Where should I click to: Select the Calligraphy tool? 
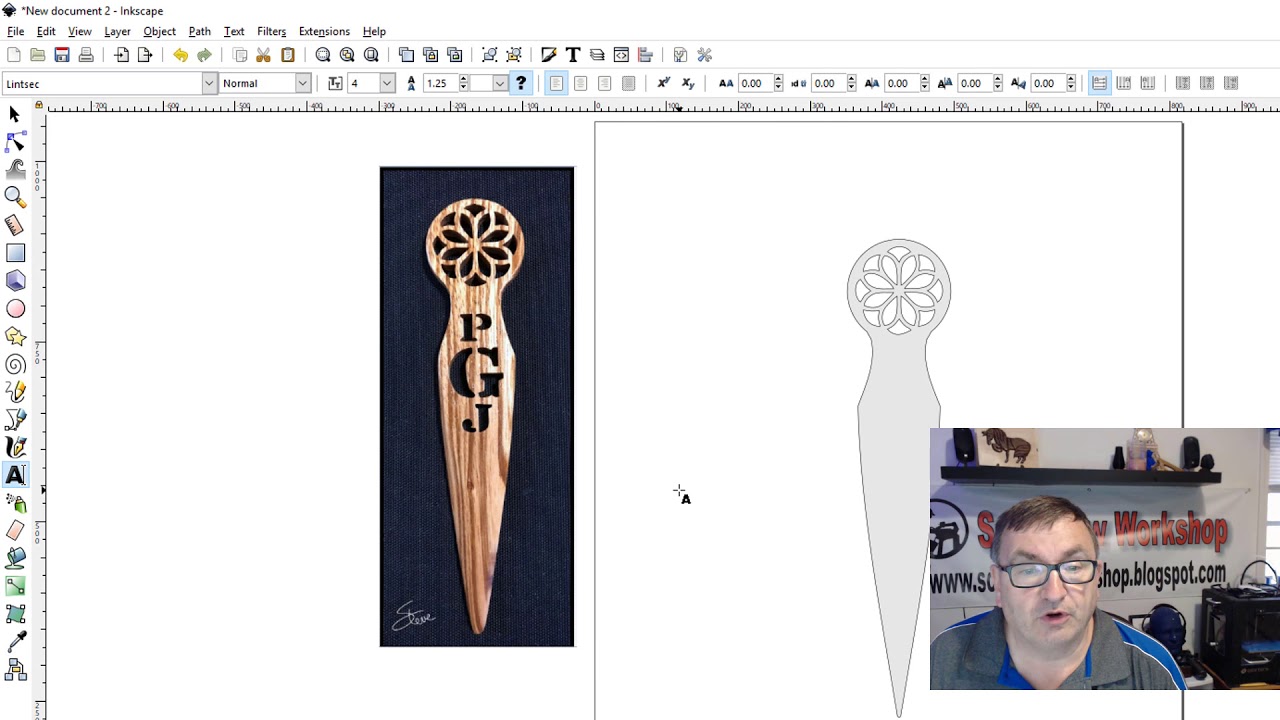point(15,448)
